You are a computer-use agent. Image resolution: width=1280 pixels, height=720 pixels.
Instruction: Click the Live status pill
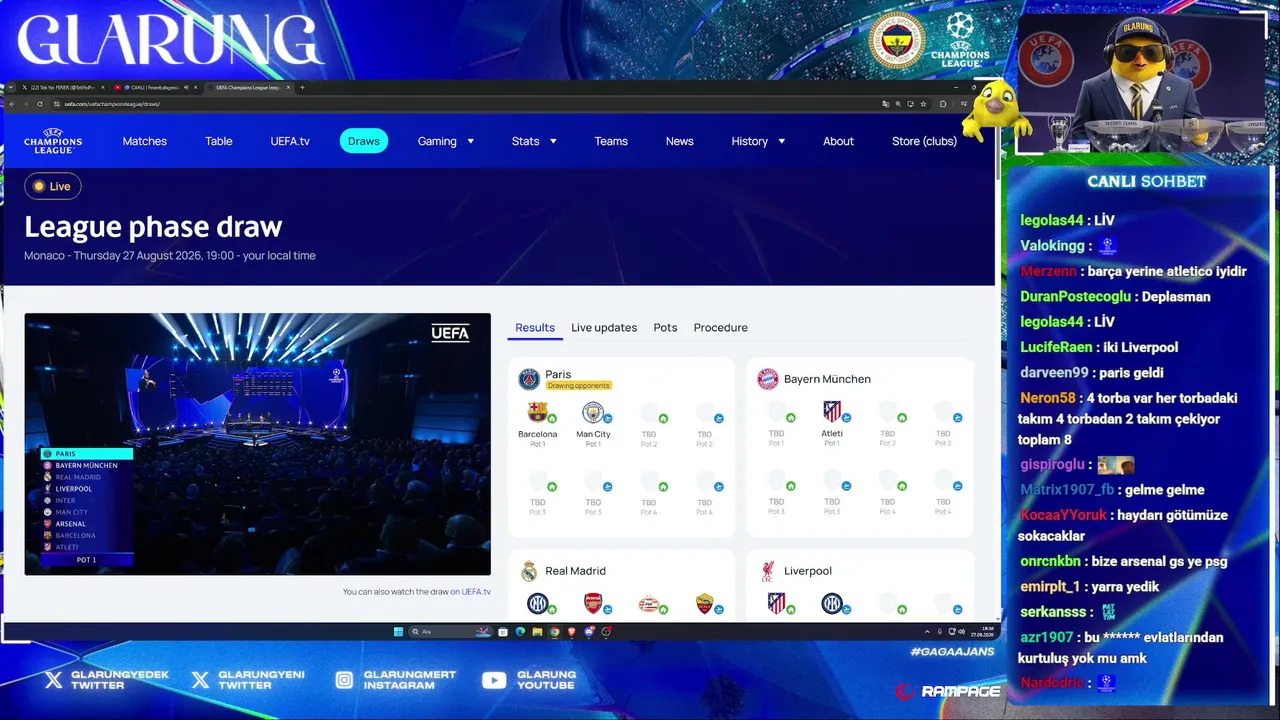[x=53, y=186]
